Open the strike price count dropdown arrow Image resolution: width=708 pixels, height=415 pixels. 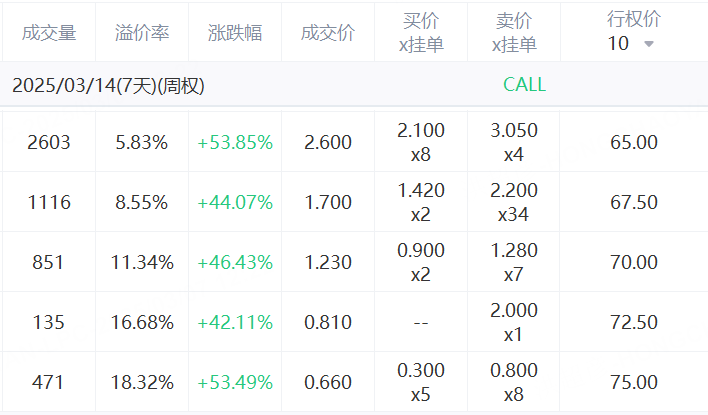[x=649, y=44]
